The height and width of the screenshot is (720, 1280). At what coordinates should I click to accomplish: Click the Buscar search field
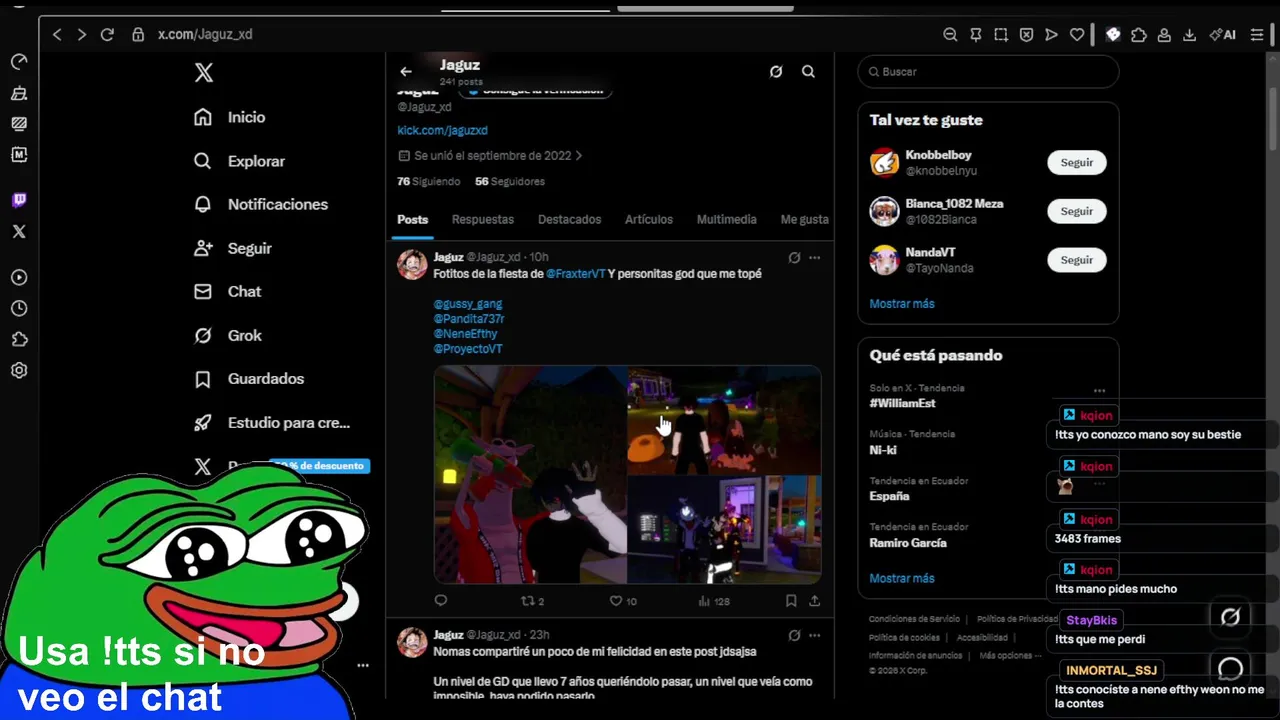988,72
